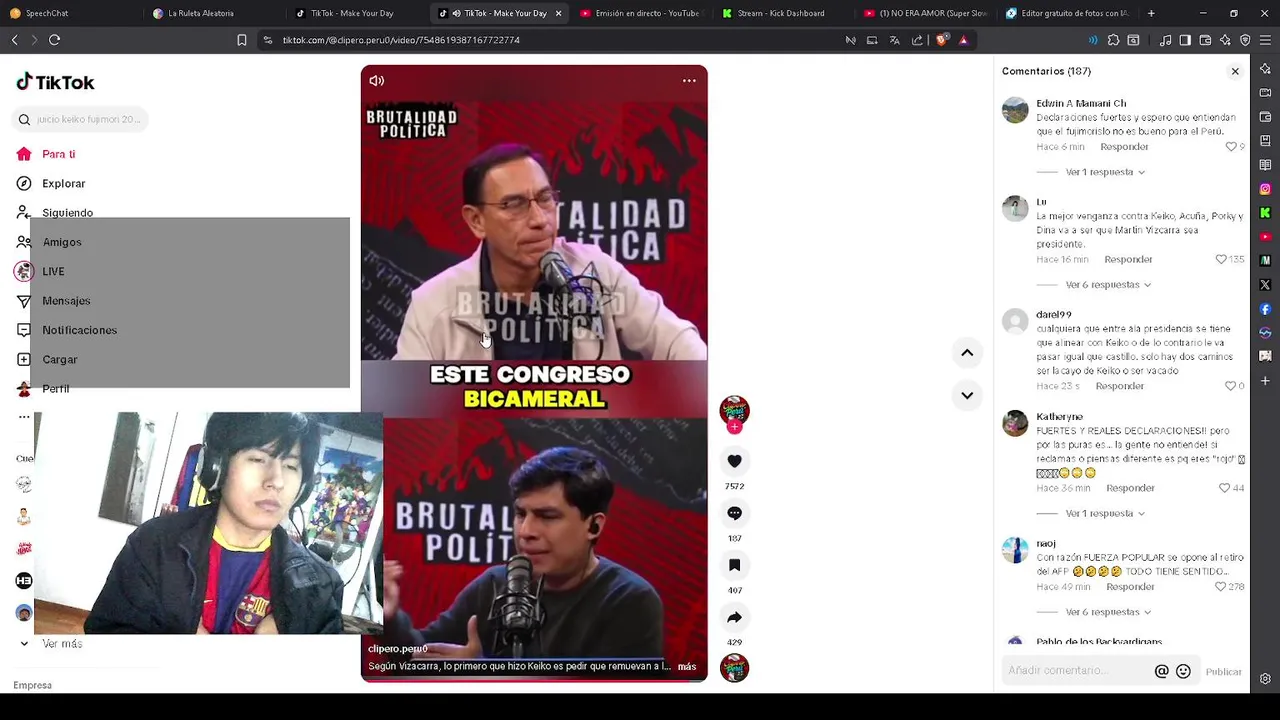
Task: Close the Comentarios panel
Action: coord(1235,71)
